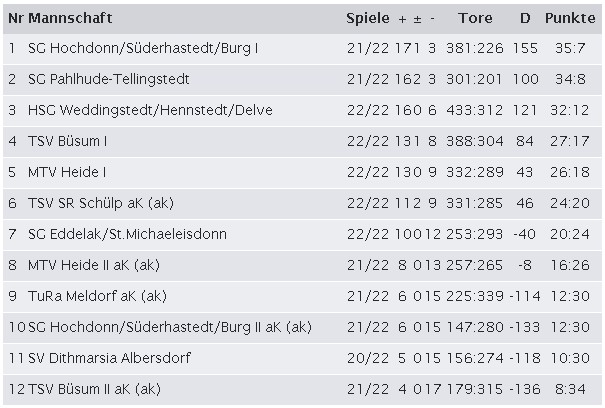
Task: Click the Punkte column header
Action: tap(570, 18)
